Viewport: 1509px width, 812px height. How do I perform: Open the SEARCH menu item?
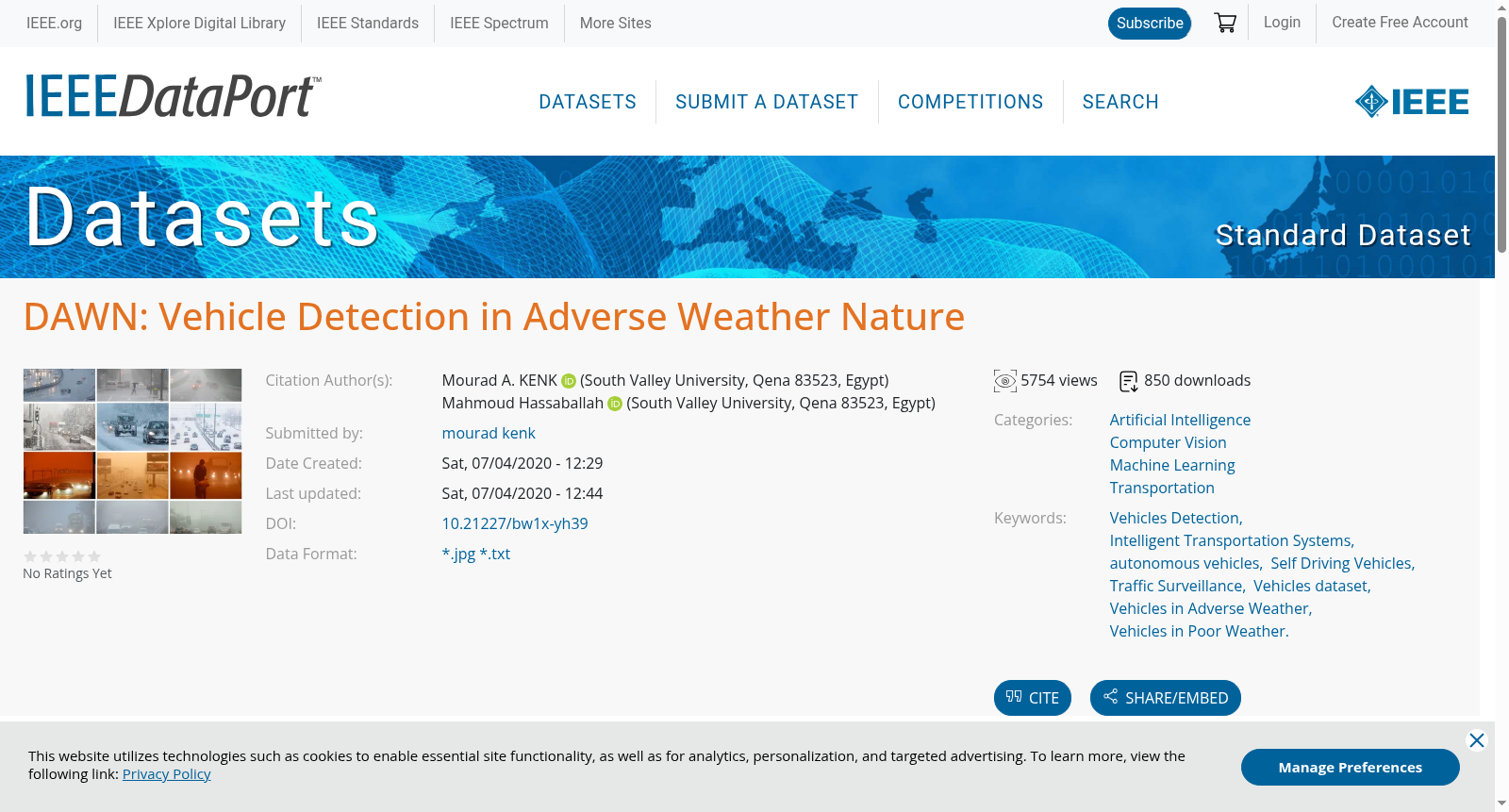click(1120, 102)
